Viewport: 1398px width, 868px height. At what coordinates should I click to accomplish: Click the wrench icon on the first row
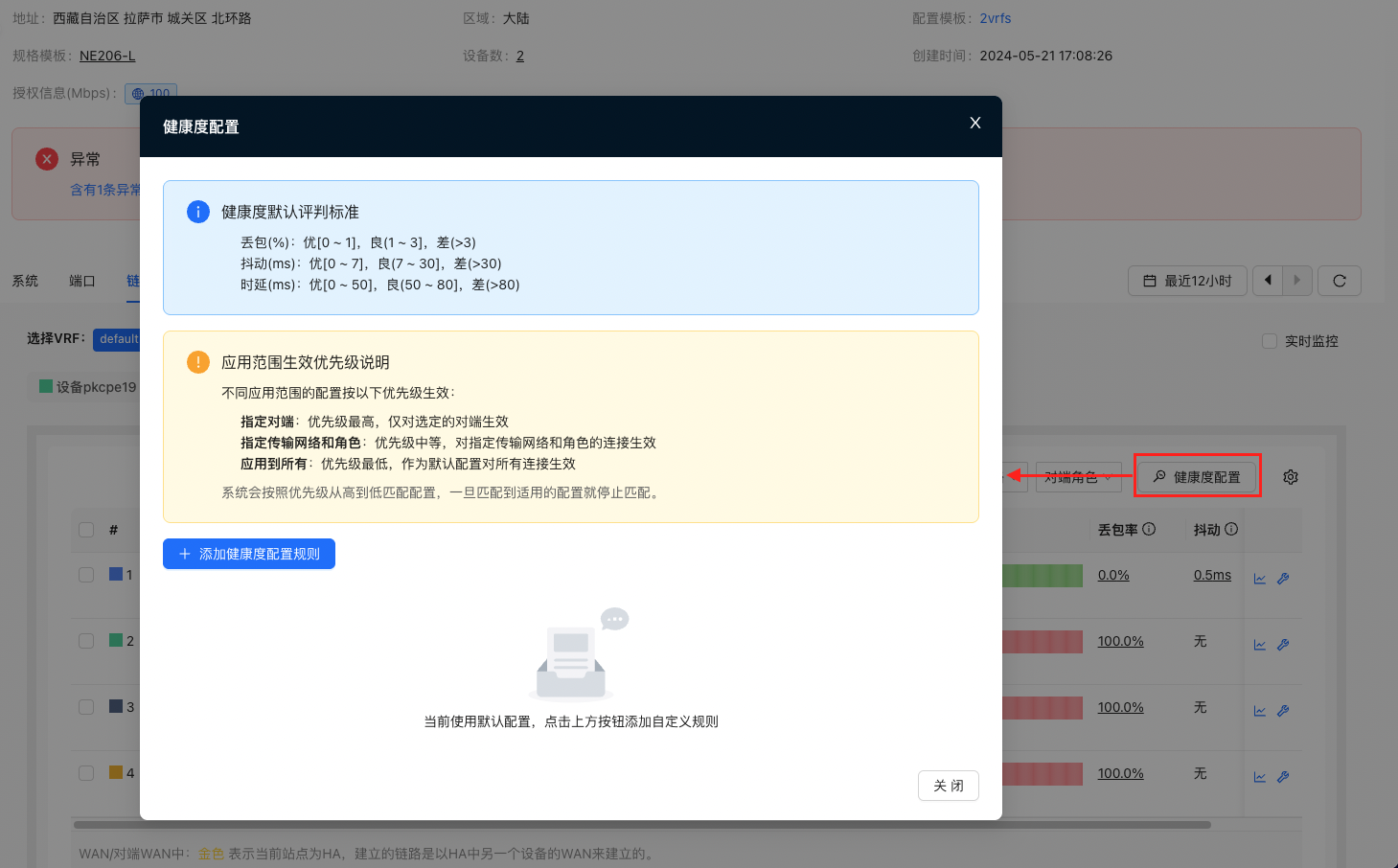click(x=1283, y=577)
